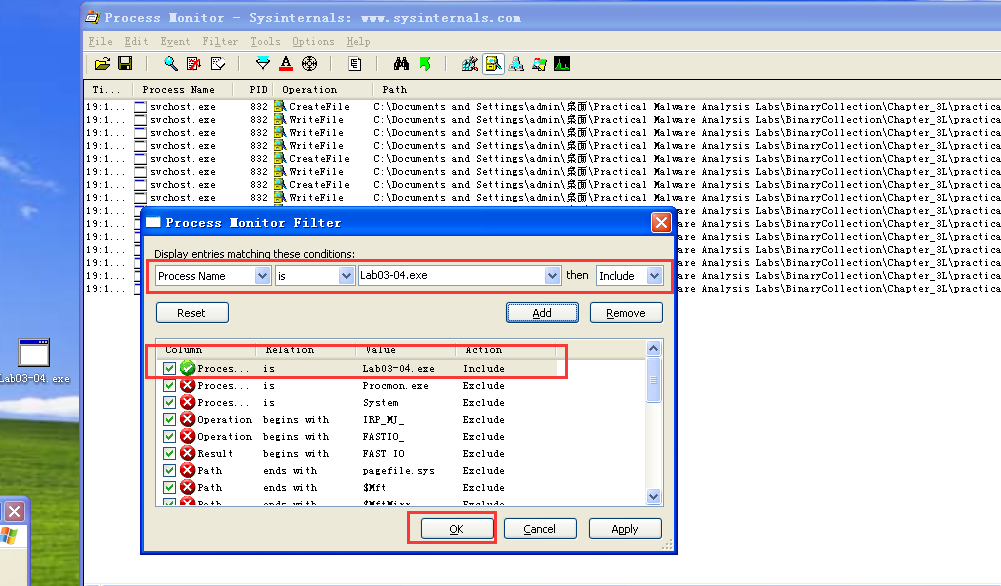1001x586 pixels.
Task: Uncheck the IRP_MJ_ Exclude filter checkbox
Action: (x=169, y=419)
